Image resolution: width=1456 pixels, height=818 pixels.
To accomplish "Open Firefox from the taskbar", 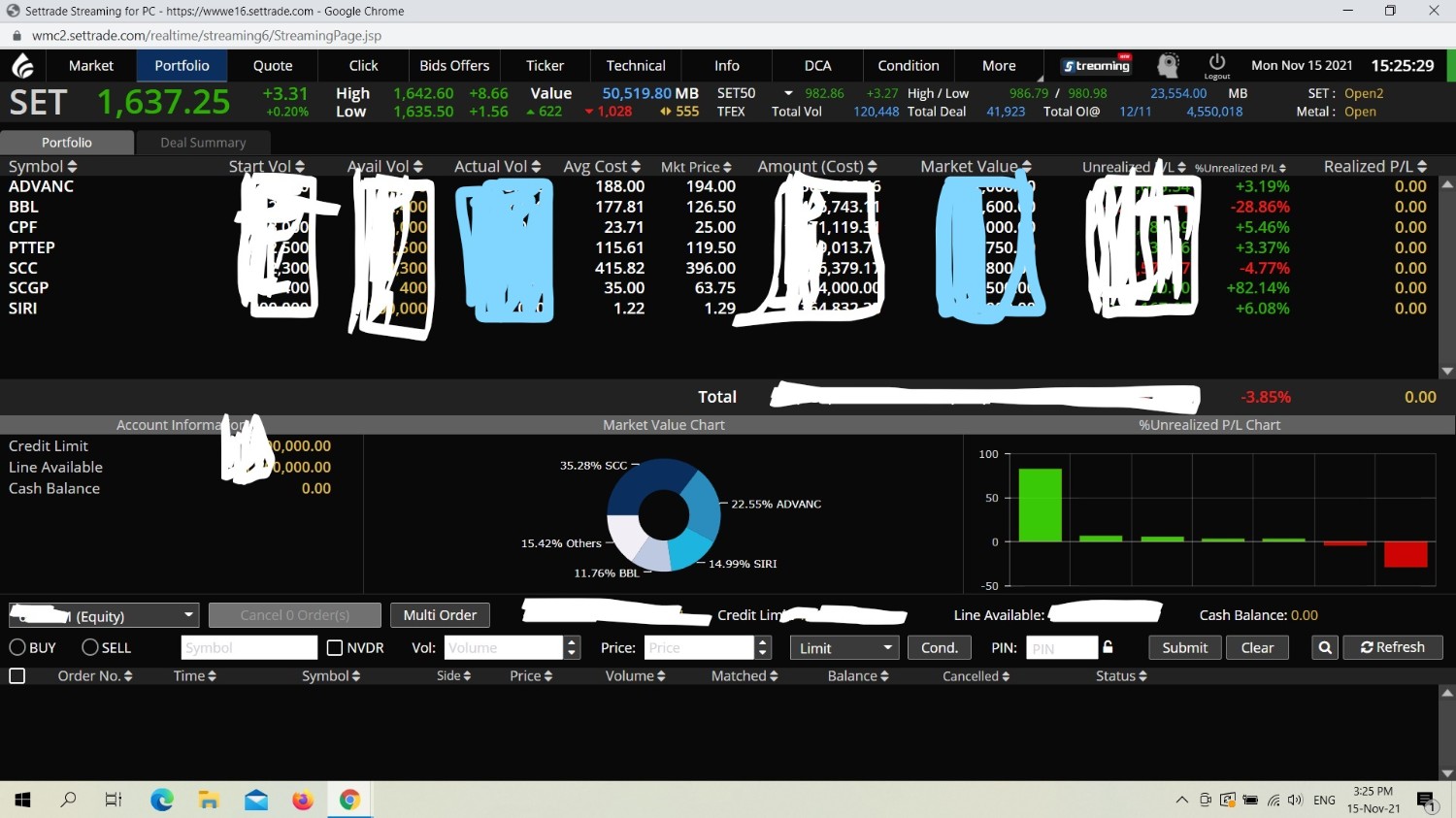I will tap(303, 800).
